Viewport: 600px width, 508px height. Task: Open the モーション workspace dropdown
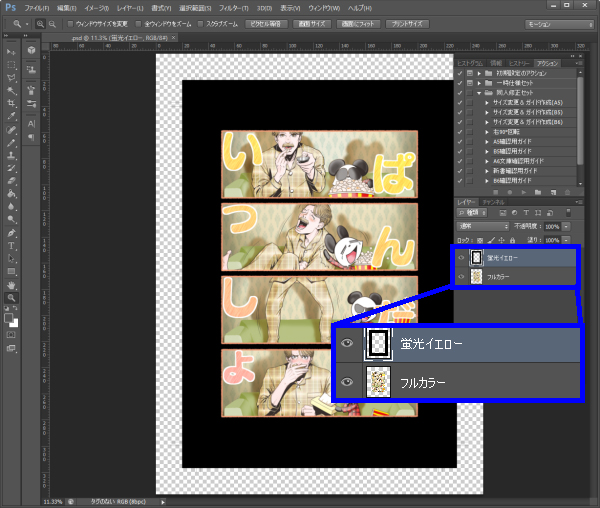coord(559,24)
